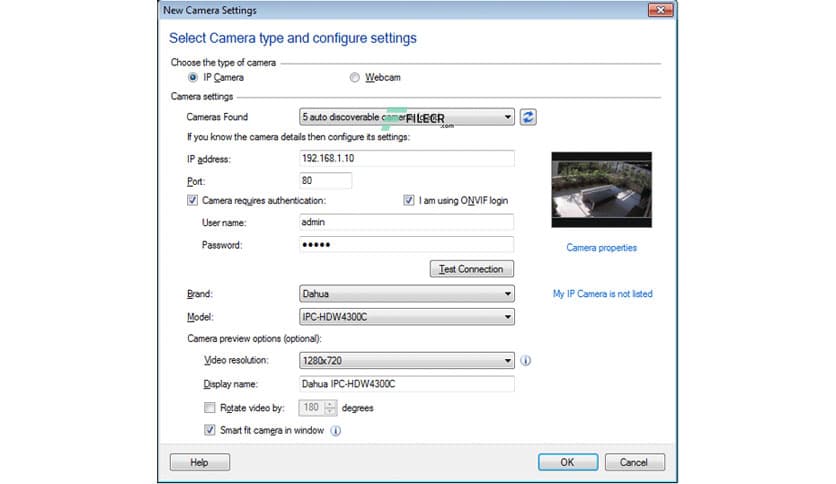Click the Cancel button
The height and width of the screenshot is (484, 836).
pyautogui.click(x=634, y=462)
